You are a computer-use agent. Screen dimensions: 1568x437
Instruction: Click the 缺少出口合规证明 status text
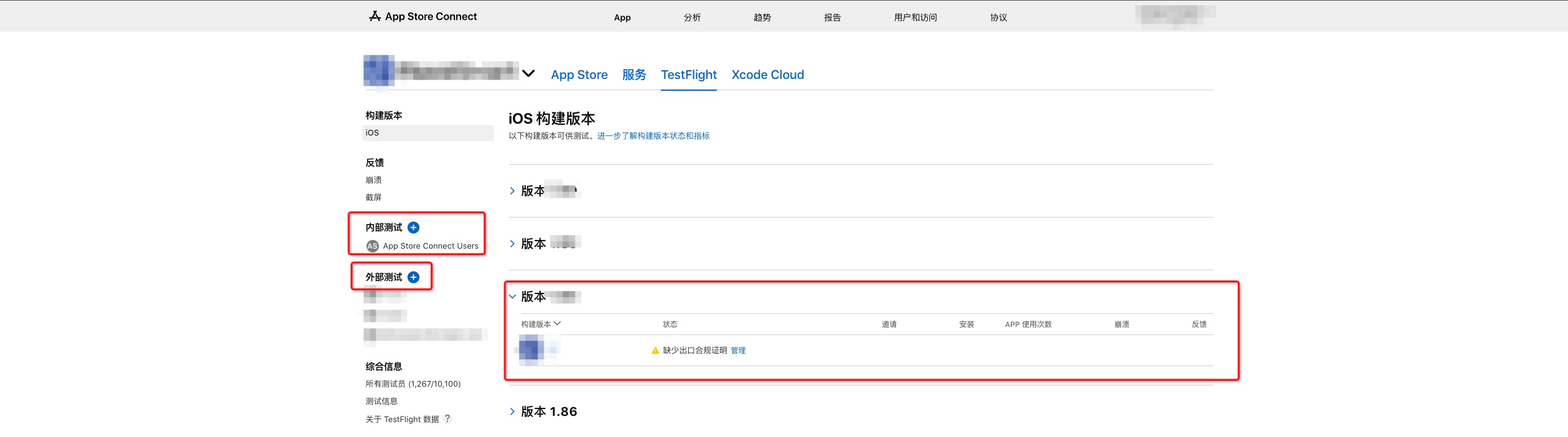[694, 351]
